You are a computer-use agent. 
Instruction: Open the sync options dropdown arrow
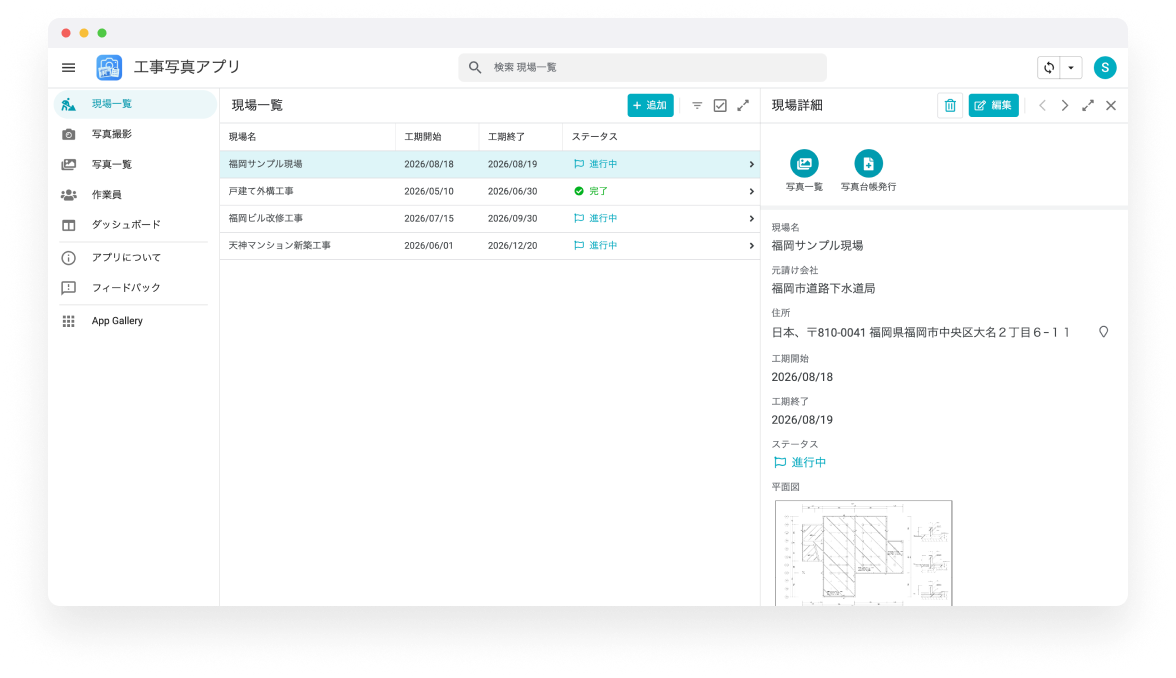click(1071, 68)
